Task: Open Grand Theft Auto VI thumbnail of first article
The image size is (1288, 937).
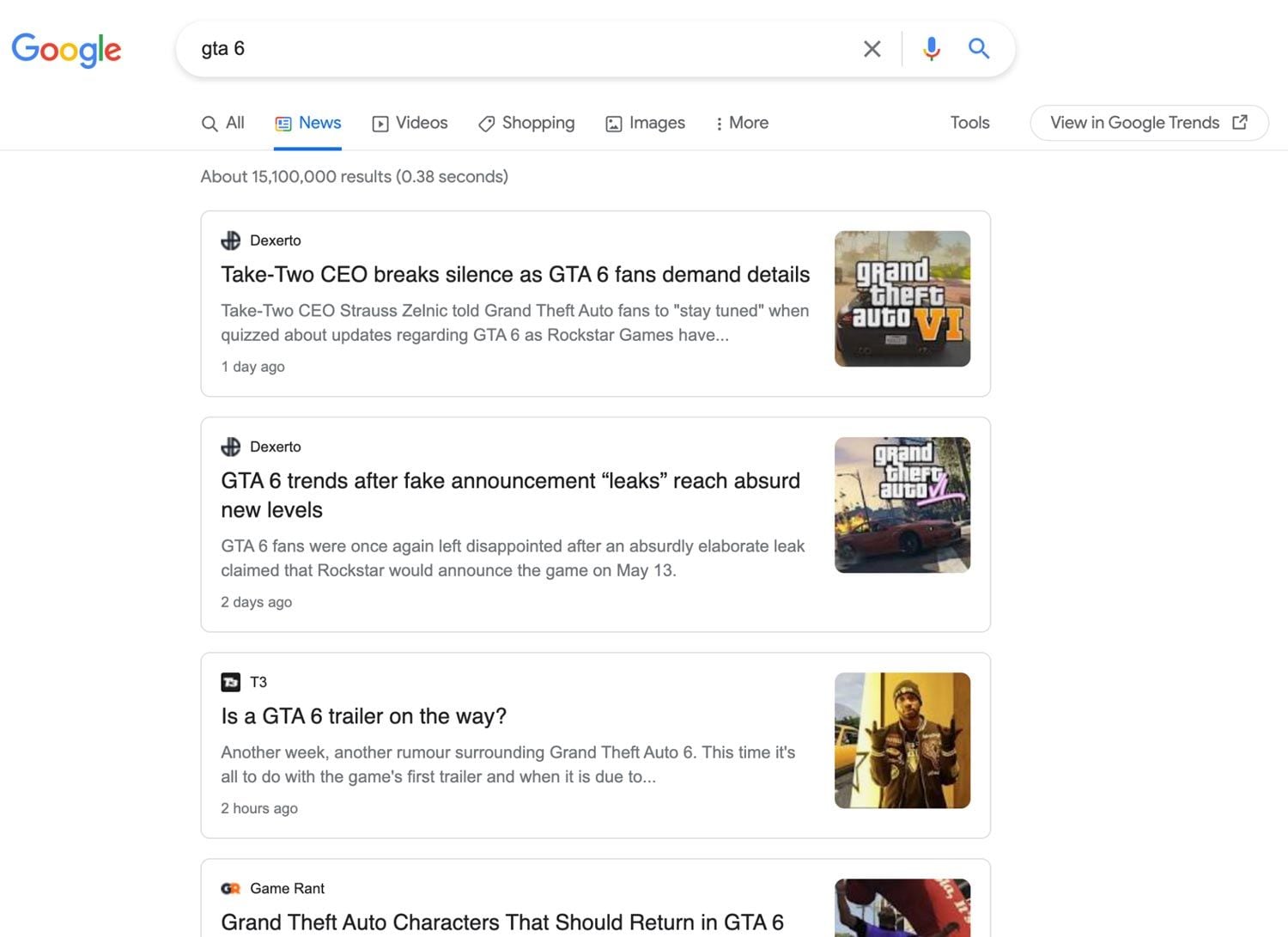Action: [902, 299]
